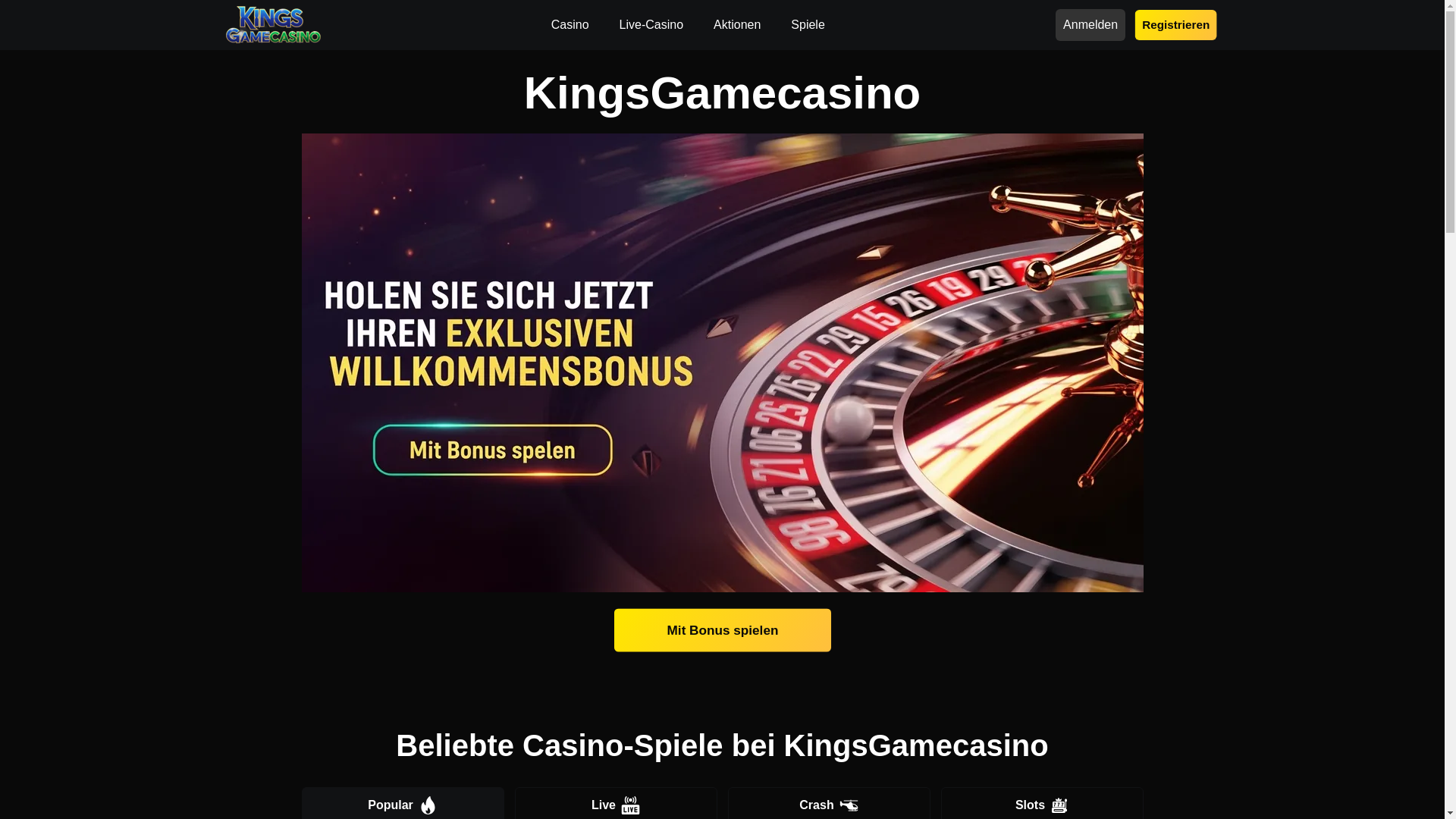Open Spiele in the navigation bar
Image resolution: width=1456 pixels, height=819 pixels.
coord(808,25)
